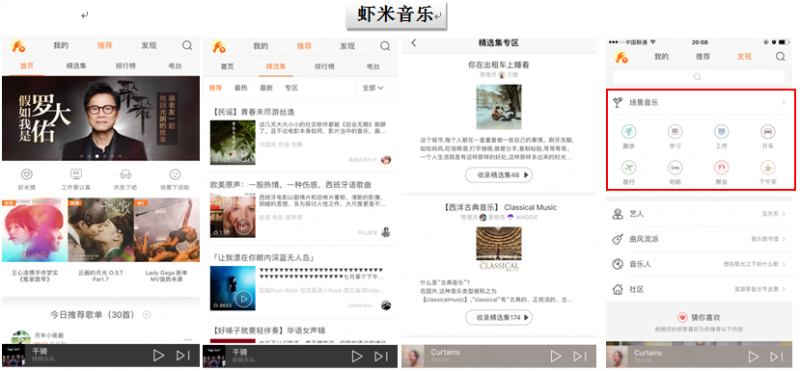Viewport: 800px width, 371px height.
Task: Open the CLASSICAL album cover
Action: pyautogui.click(x=498, y=249)
